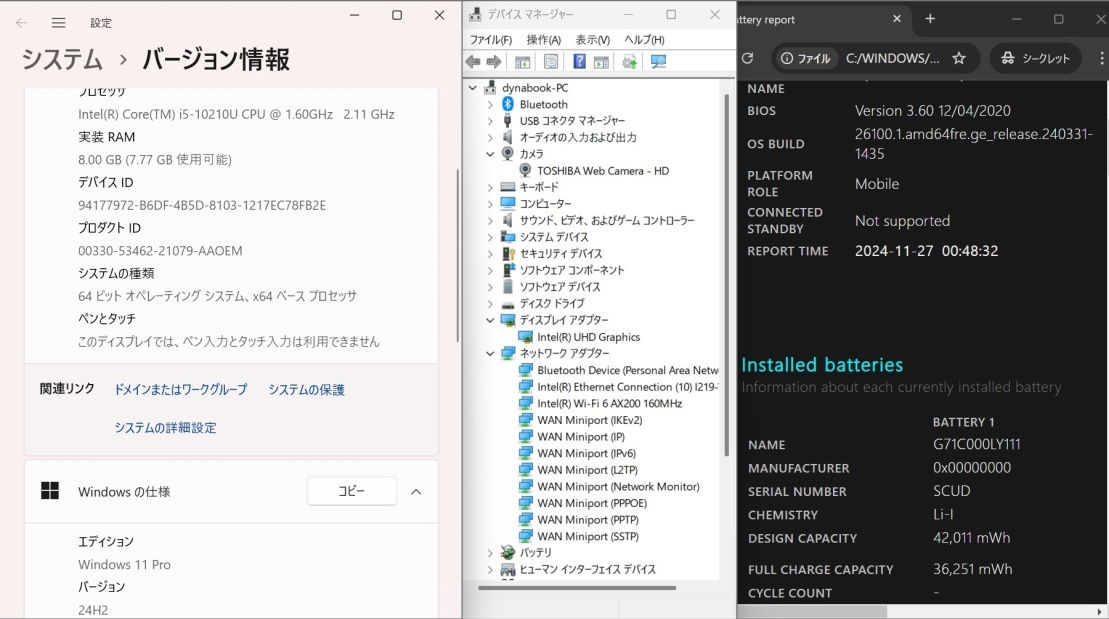
Task: Expand the ディスク ドライブ category
Action: click(x=490, y=303)
